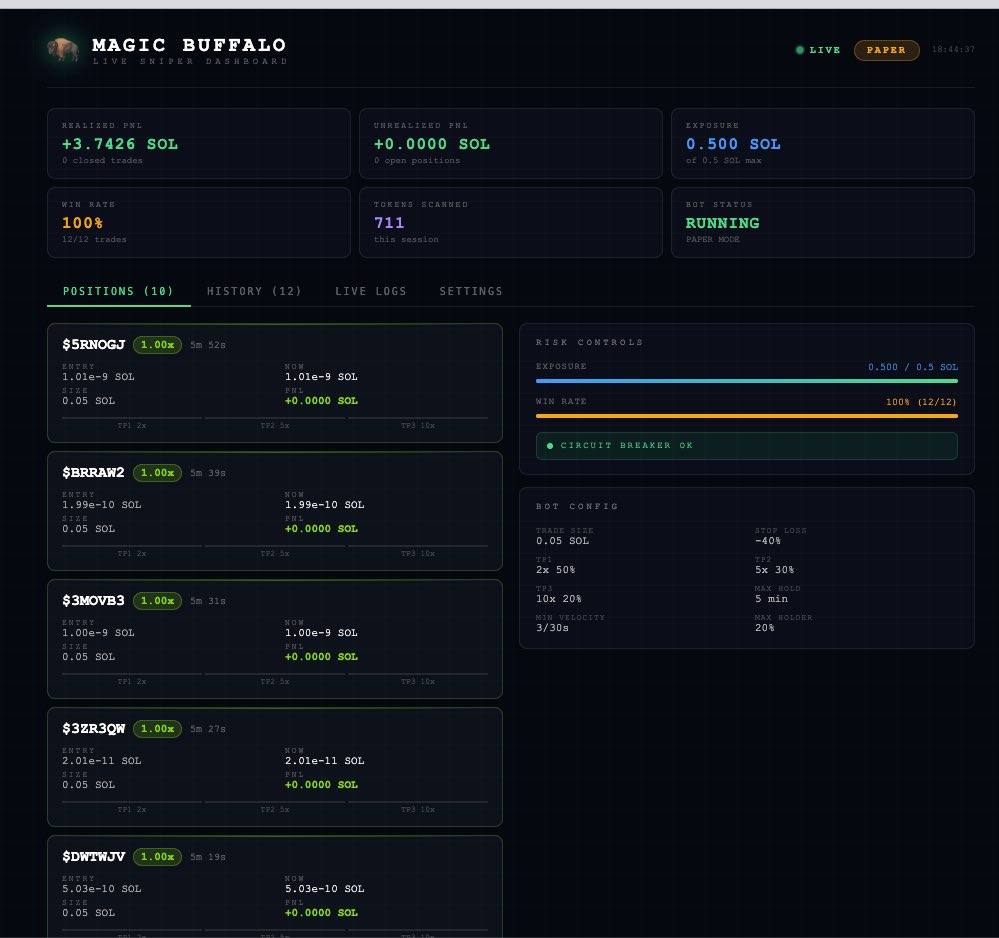Viewport: 999px width, 938px height.
Task: Click the Max Holder 20% value
Action: [x=765, y=628]
